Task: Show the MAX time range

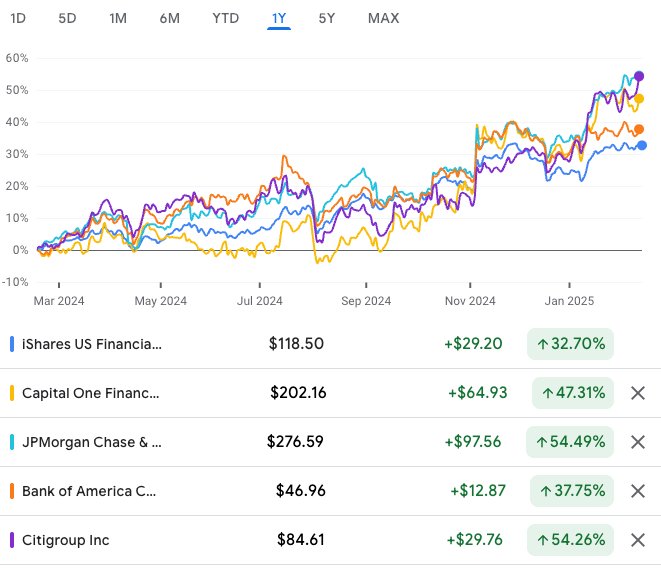Action: [x=384, y=19]
